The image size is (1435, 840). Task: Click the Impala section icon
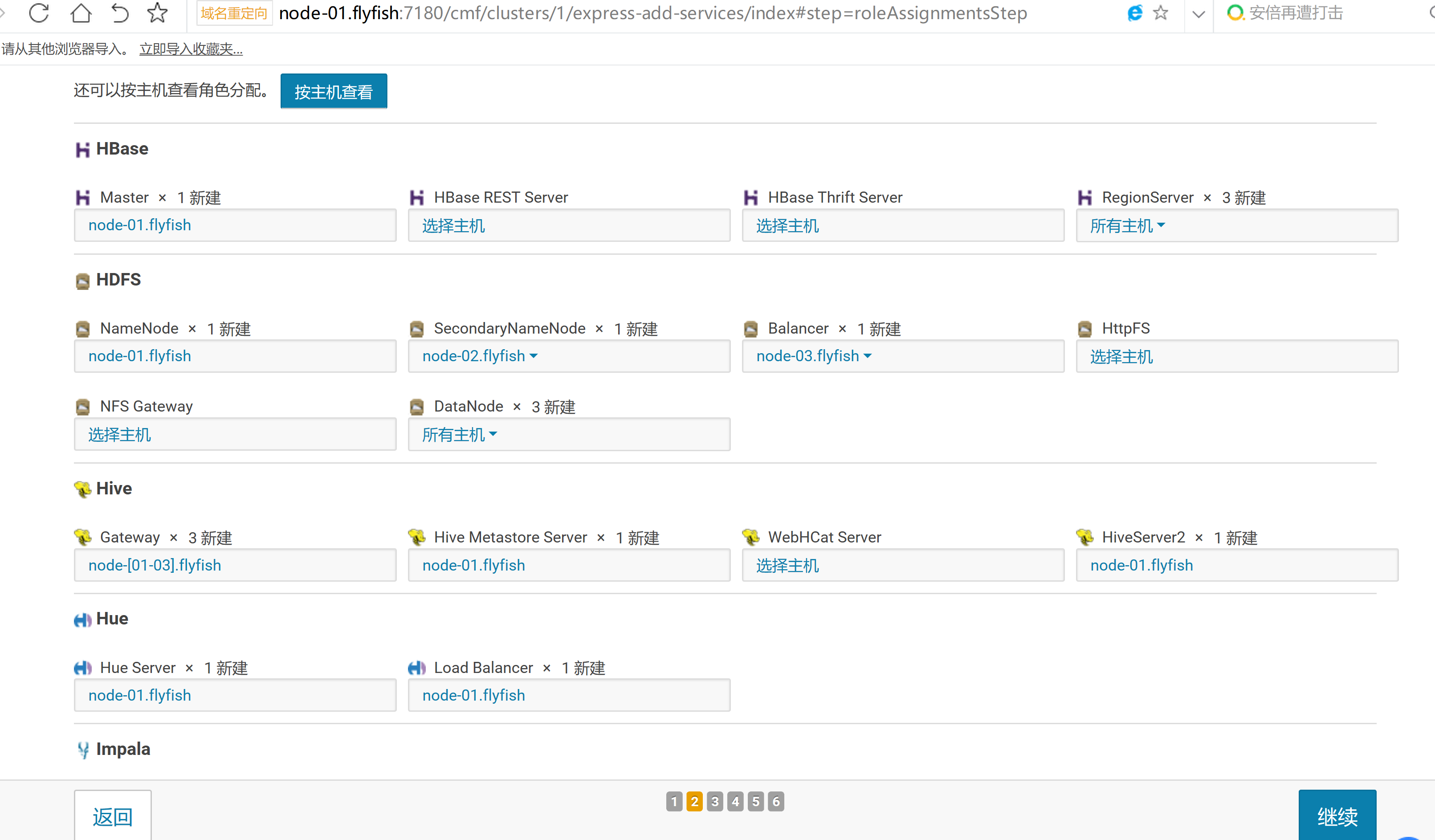[83, 750]
